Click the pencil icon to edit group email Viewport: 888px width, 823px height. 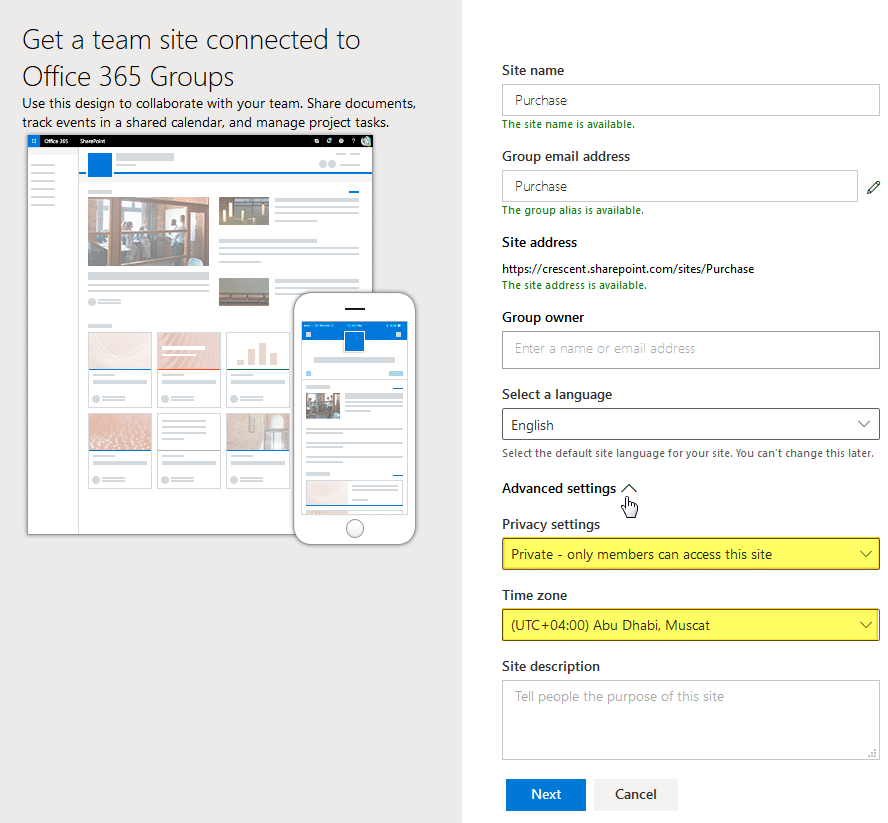[873, 187]
